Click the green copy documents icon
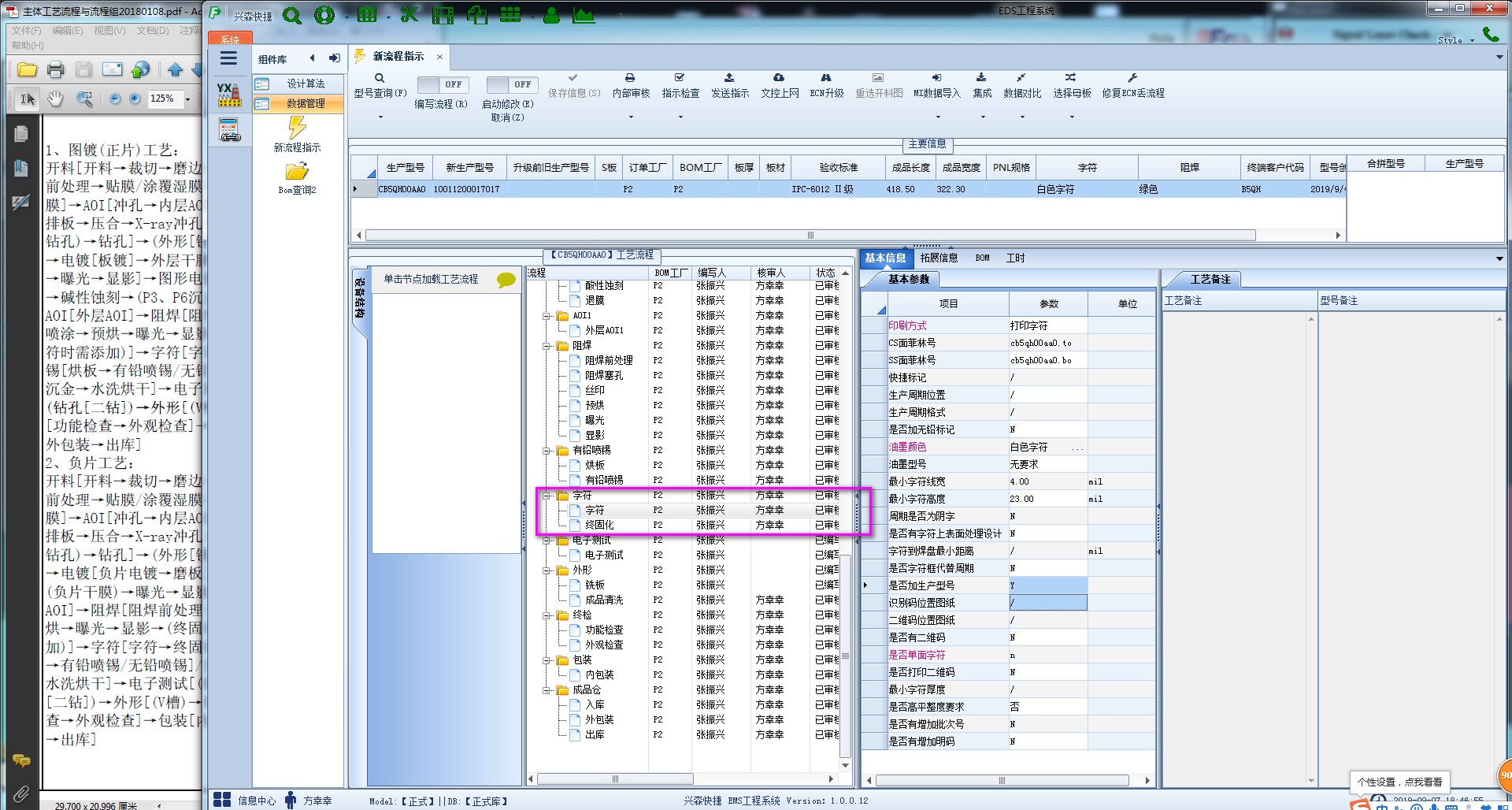The width and height of the screenshot is (1512, 810). [477, 14]
